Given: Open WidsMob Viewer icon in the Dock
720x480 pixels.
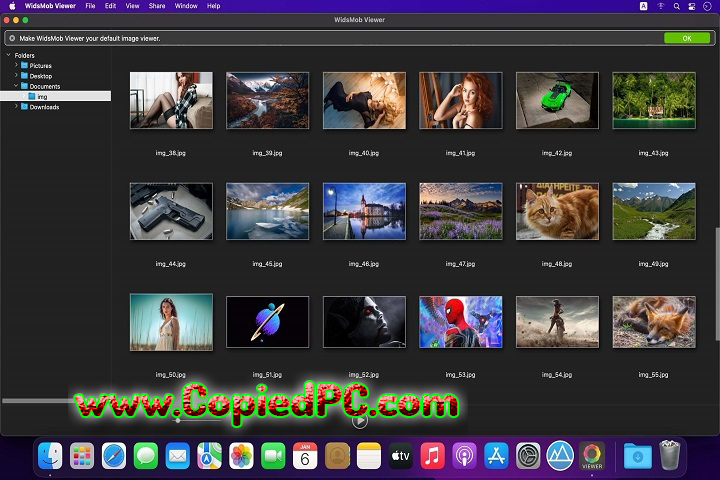Looking at the screenshot, I should [x=593, y=456].
